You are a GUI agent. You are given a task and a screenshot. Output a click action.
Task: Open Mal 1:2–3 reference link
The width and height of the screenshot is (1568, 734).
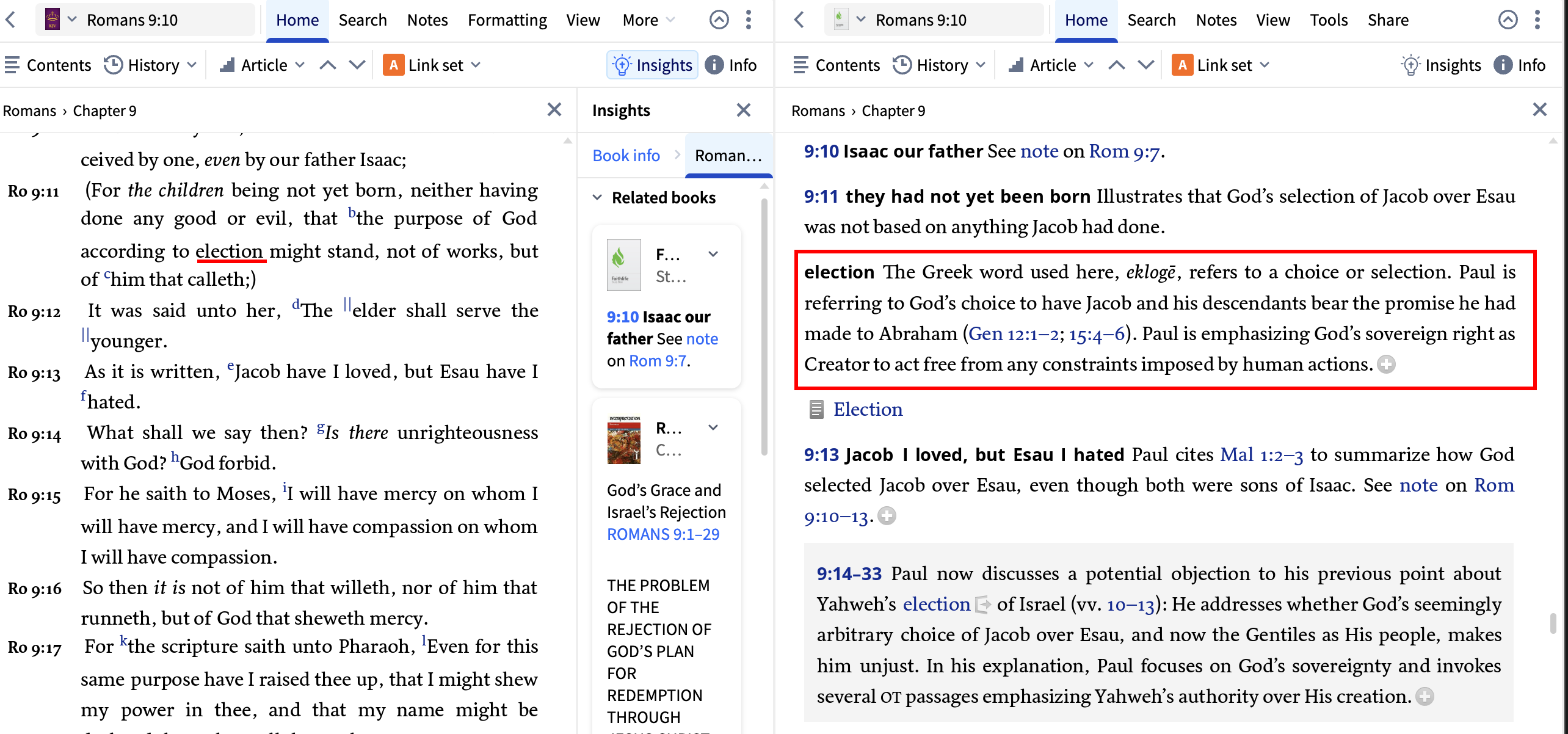(x=1261, y=454)
